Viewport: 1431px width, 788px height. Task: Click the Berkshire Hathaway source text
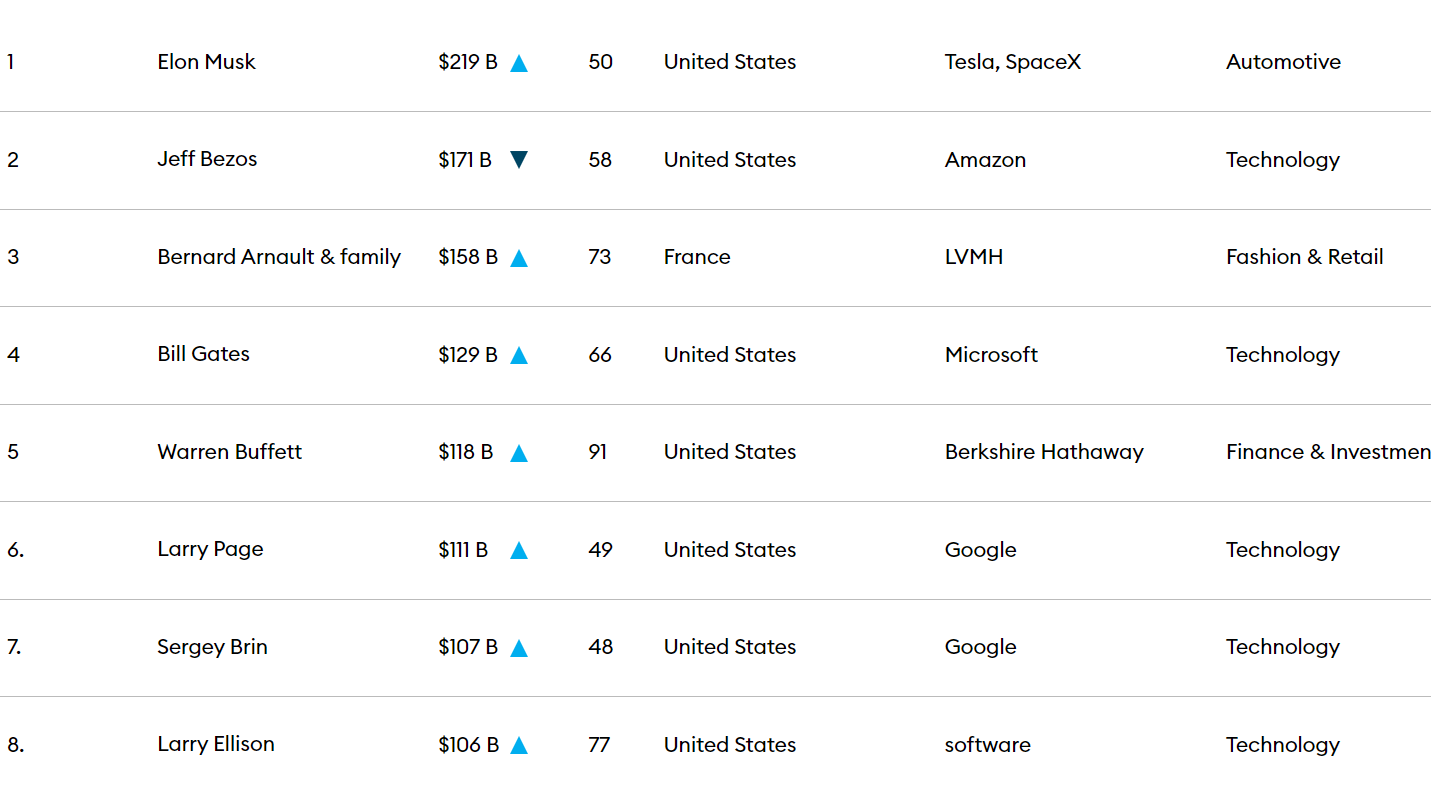pos(1044,452)
